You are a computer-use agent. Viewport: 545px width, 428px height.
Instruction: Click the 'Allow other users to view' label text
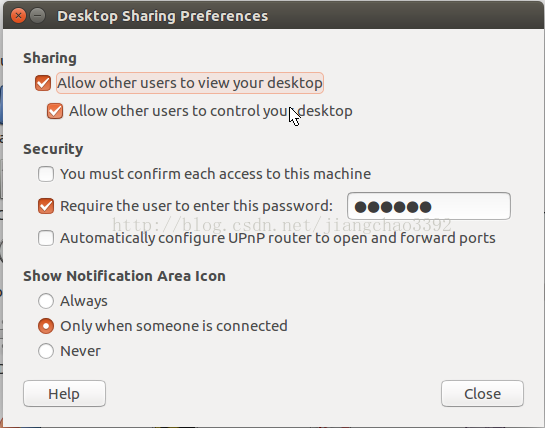[x=190, y=83]
